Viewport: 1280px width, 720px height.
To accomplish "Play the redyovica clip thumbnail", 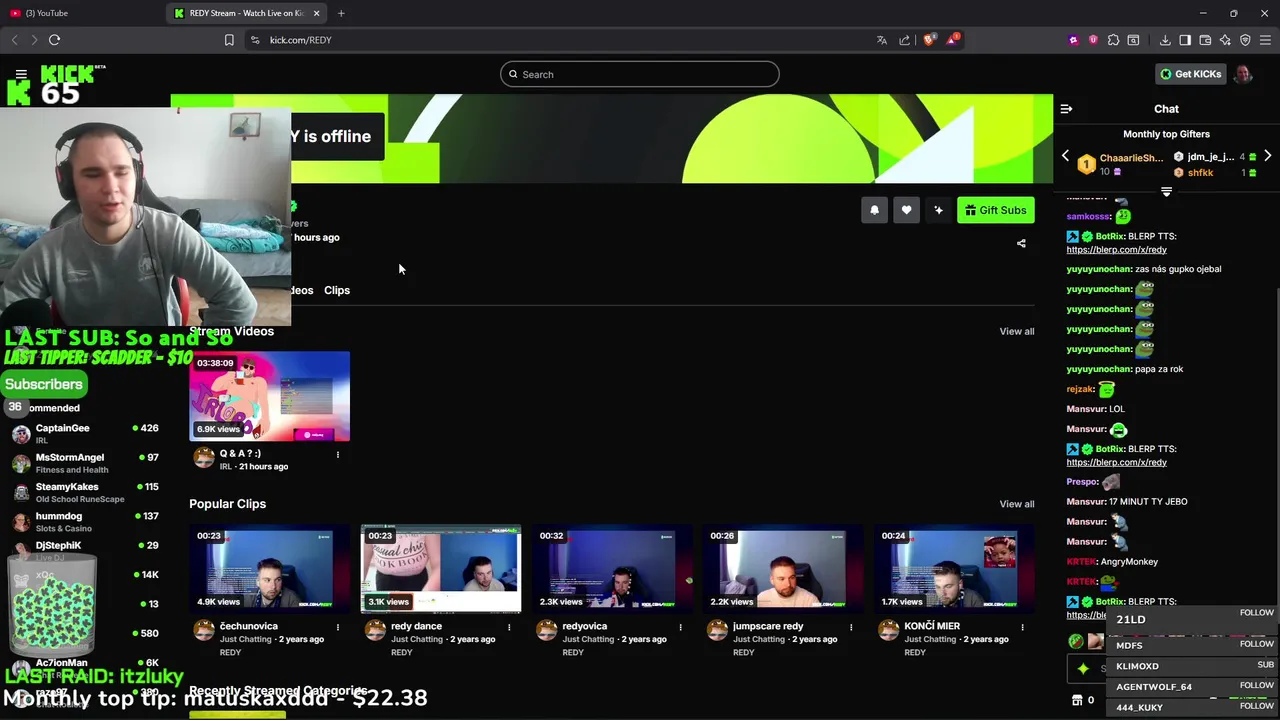I will tap(612, 568).
